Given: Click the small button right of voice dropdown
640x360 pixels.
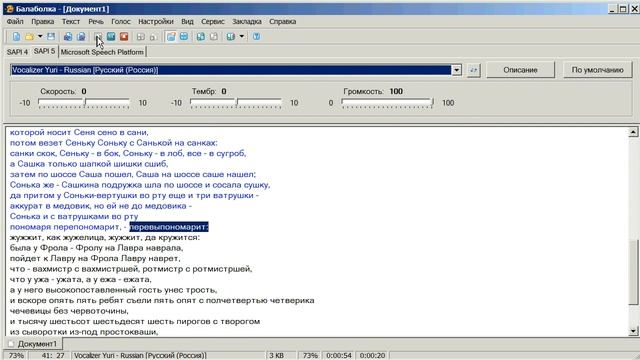Looking at the screenshot, I should tap(473, 70).
